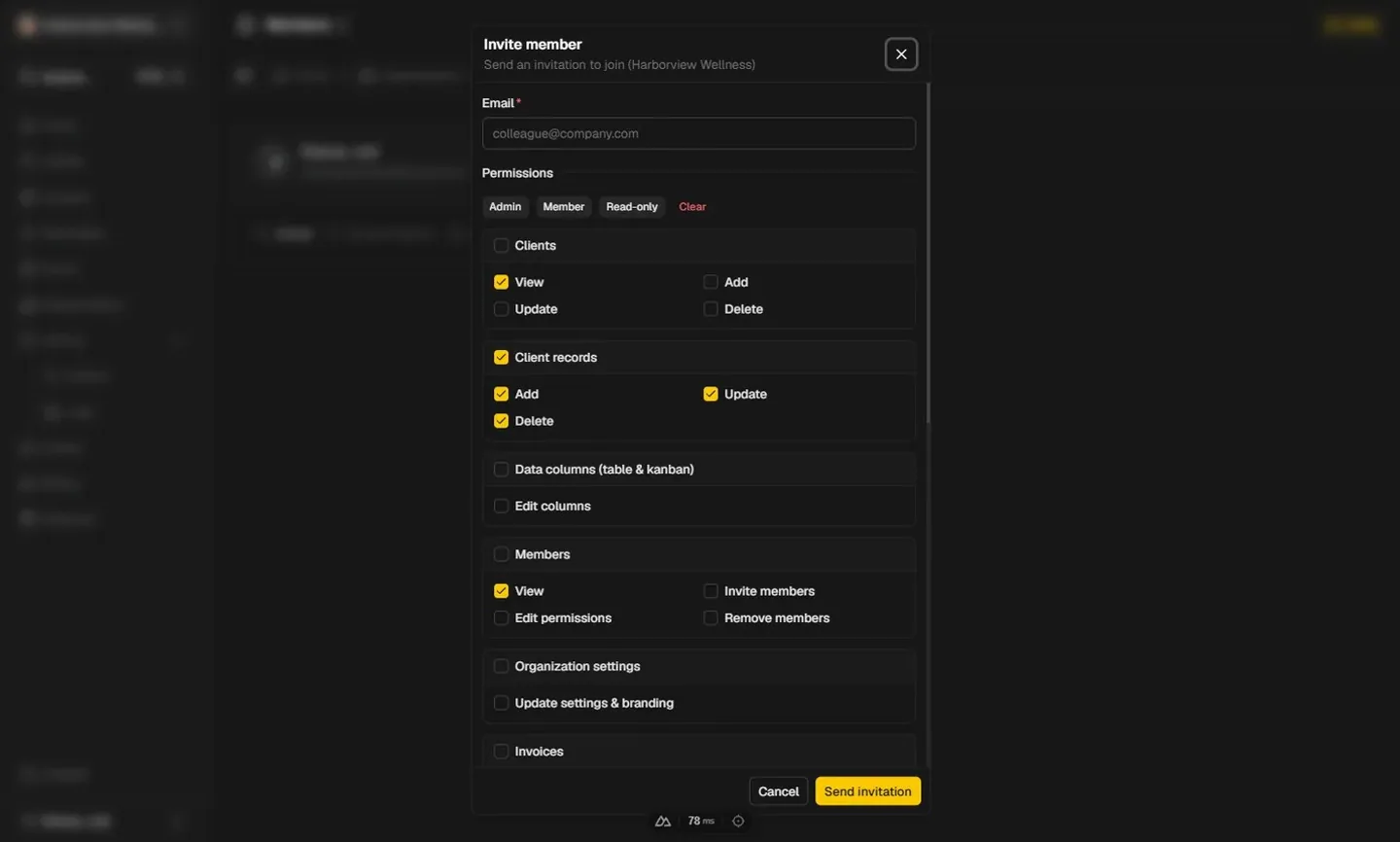Click the 78 ms timing readout
Screen dimensions: 1400x842
coord(701,822)
